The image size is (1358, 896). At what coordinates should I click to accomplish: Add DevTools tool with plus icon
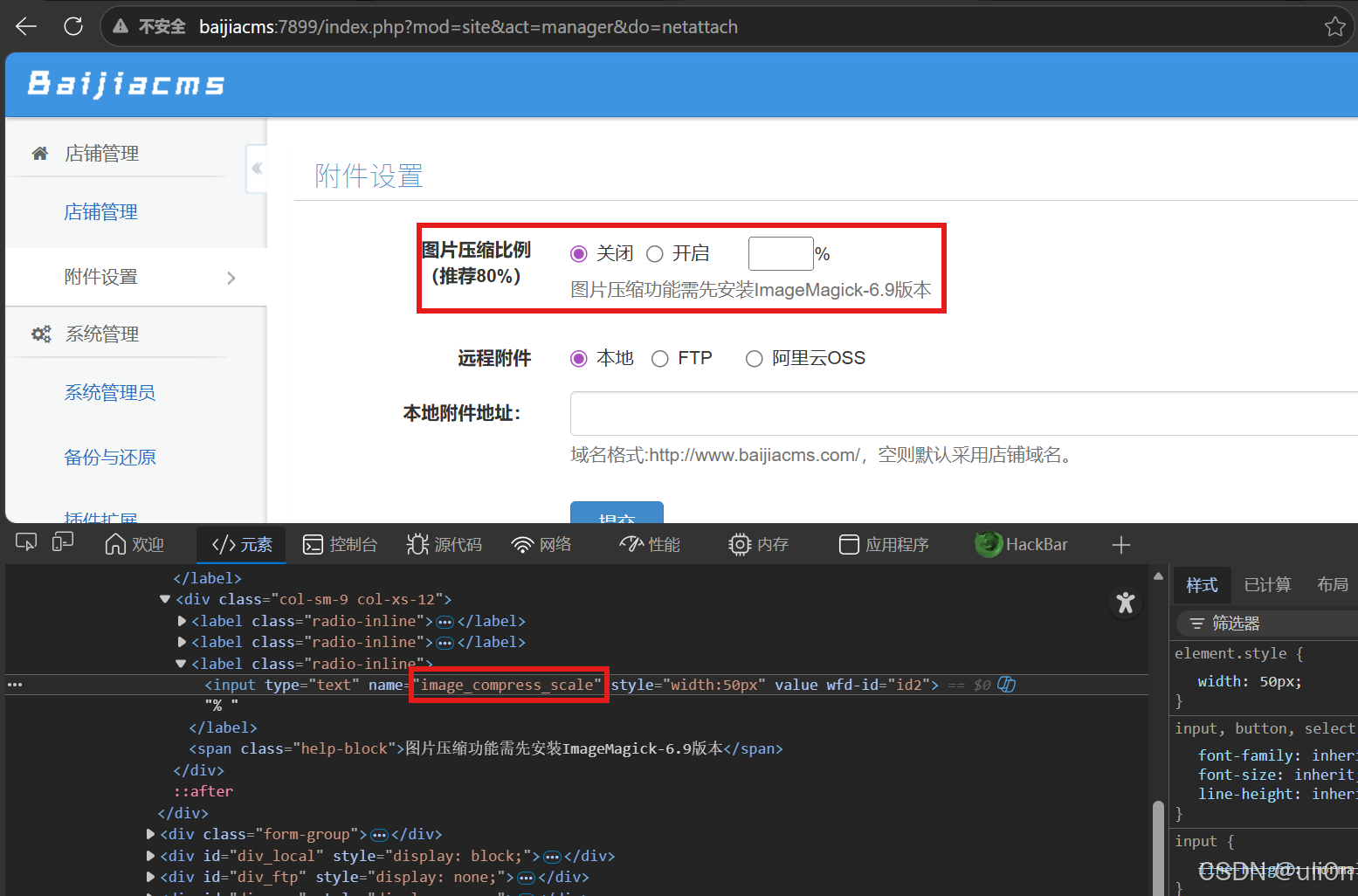pos(1121,545)
